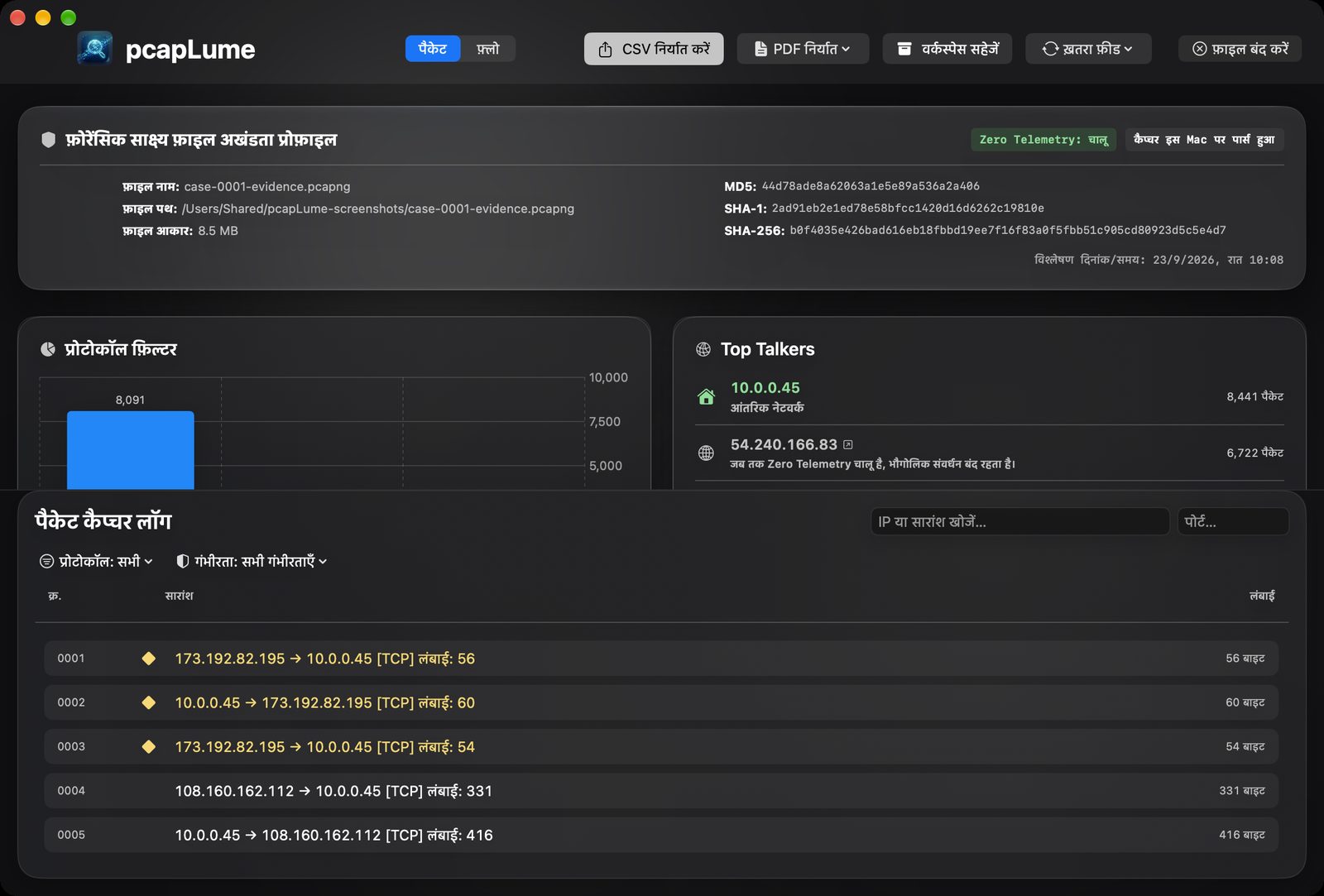Click the blue 8,091 protocol bar
This screenshot has height=896, width=1324.
click(131, 450)
